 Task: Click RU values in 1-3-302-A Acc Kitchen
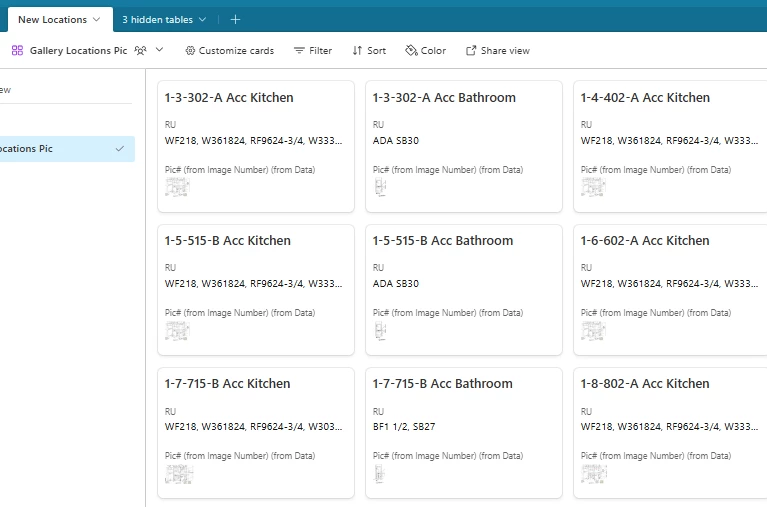click(x=253, y=140)
